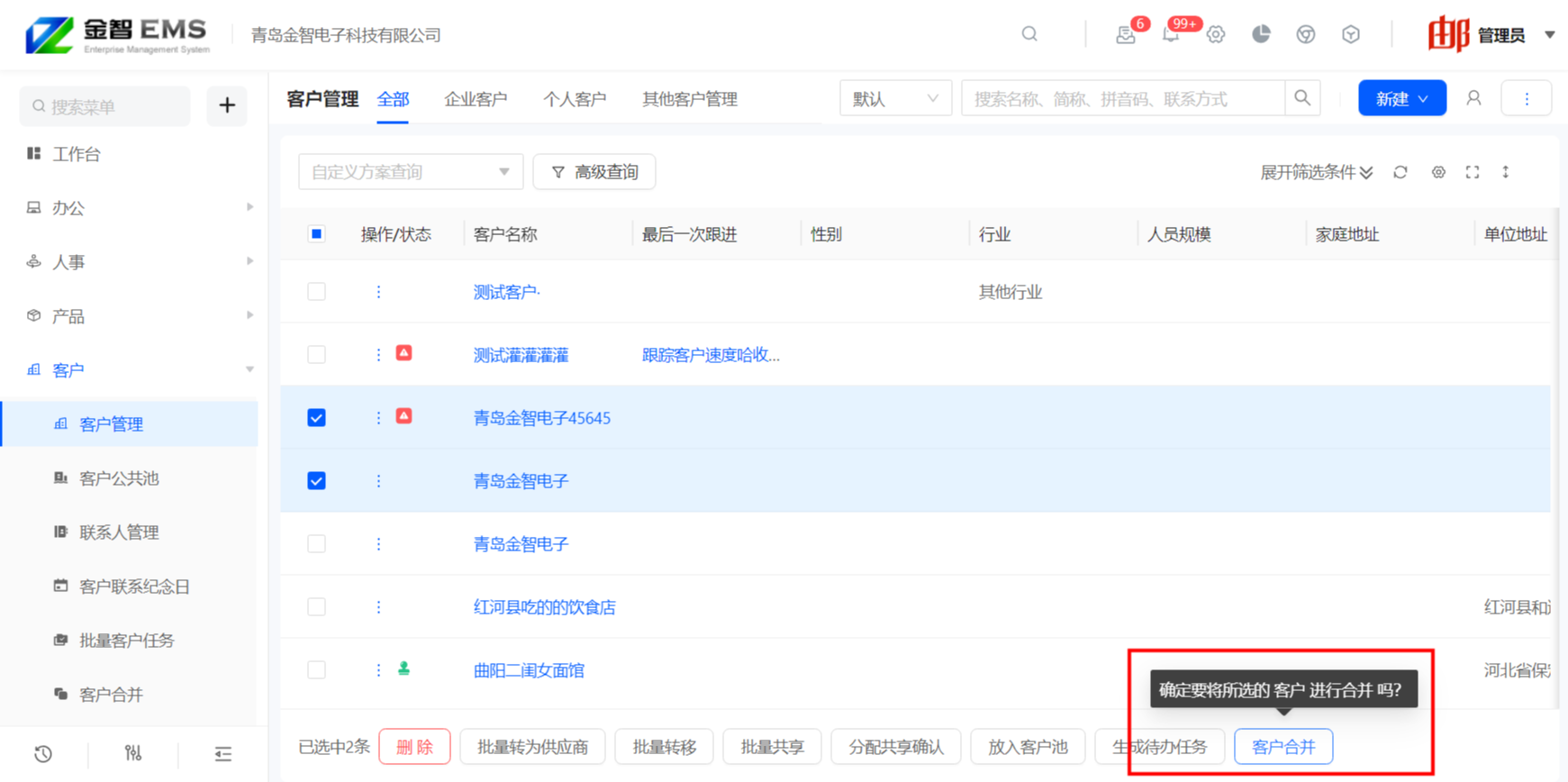Click the global search magnifier in header
The height and width of the screenshot is (782, 1568).
1029,34
